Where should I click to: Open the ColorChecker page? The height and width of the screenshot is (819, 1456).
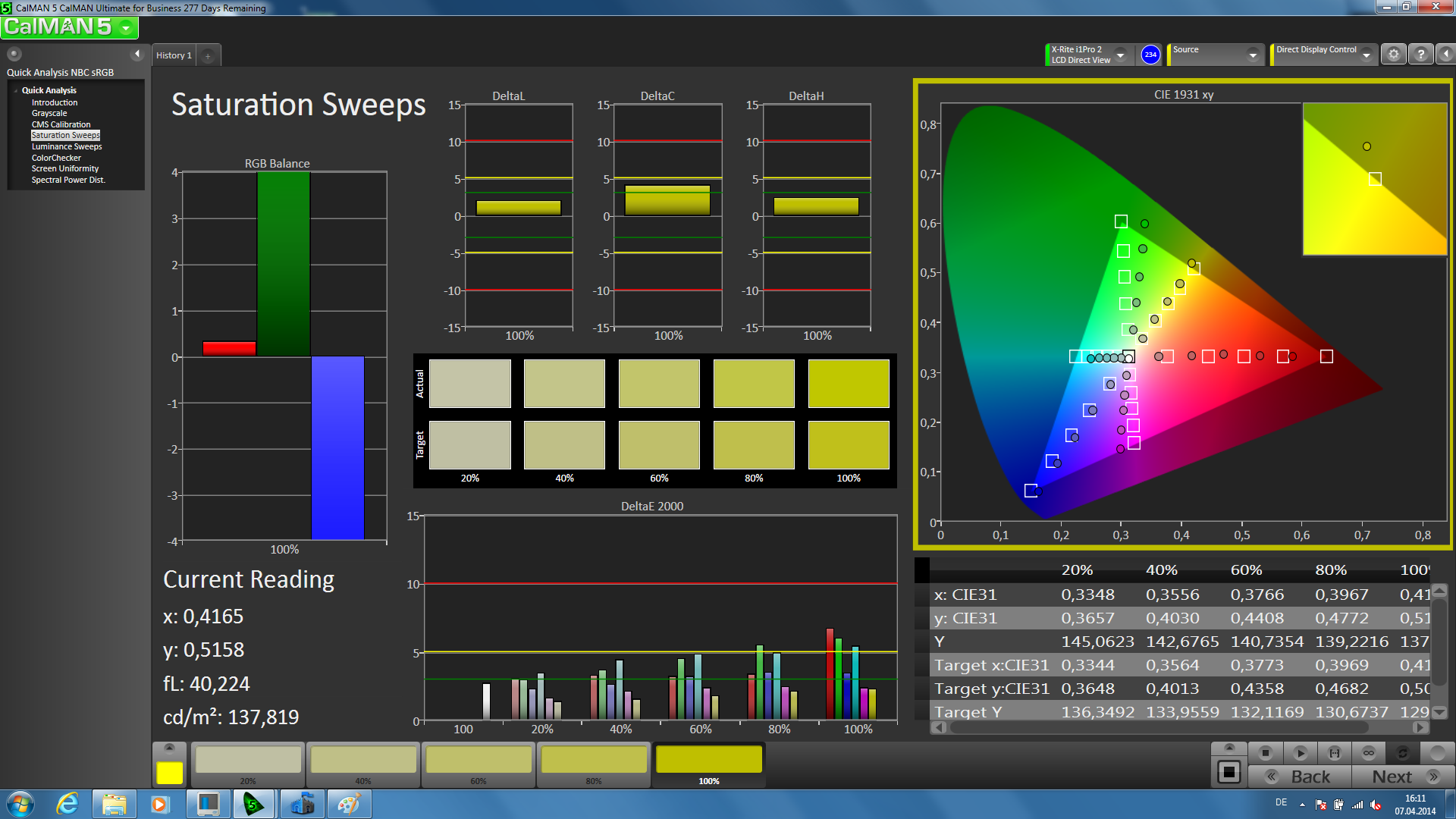point(56,158)
